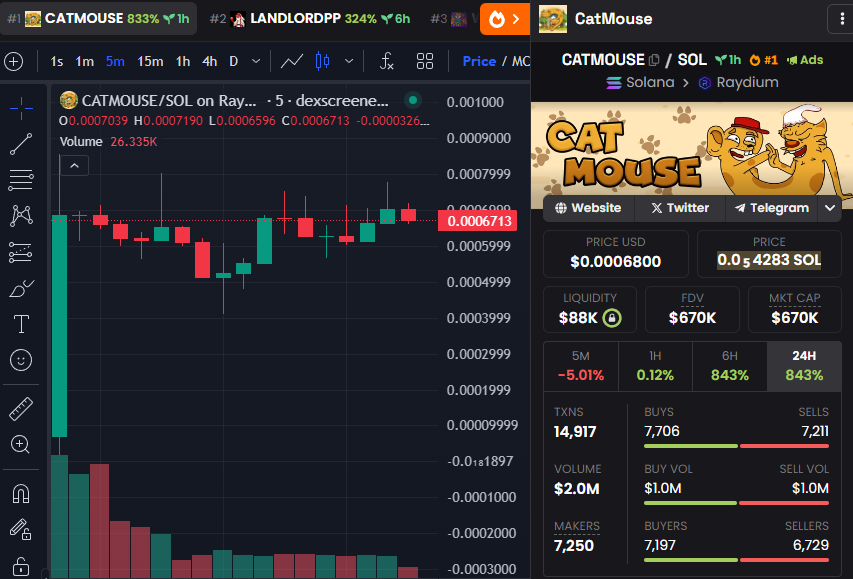Click the buy/sell volume ratio bar

737,503
